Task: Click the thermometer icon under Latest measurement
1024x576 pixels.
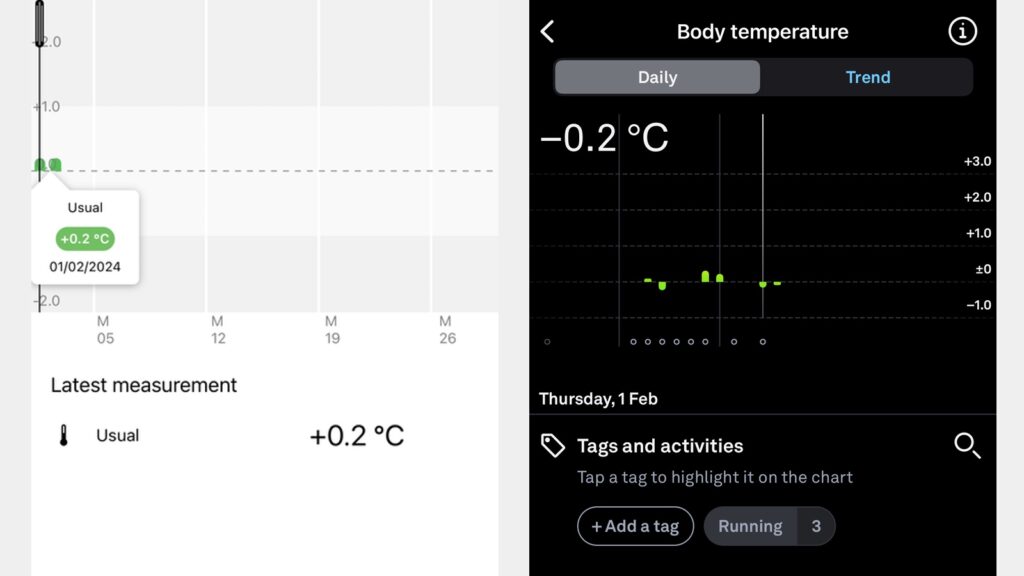Action: (64, 436)
